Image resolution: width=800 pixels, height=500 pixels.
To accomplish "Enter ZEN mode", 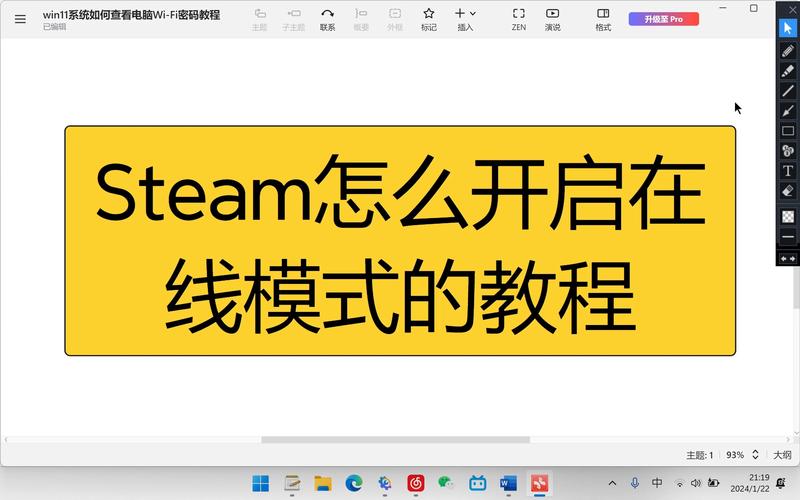I will [x=519, y=19].
